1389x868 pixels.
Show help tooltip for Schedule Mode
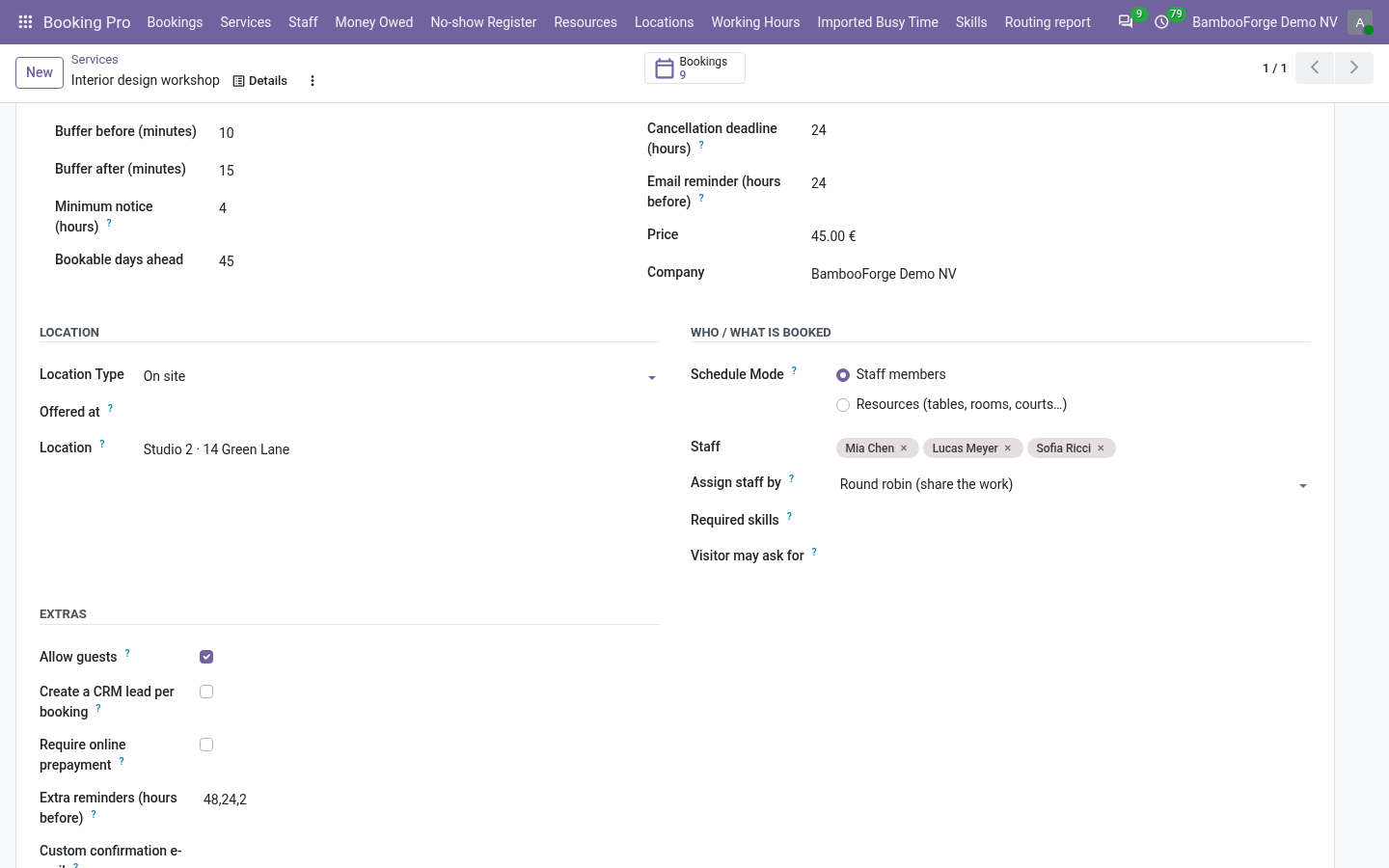(794, 370)
